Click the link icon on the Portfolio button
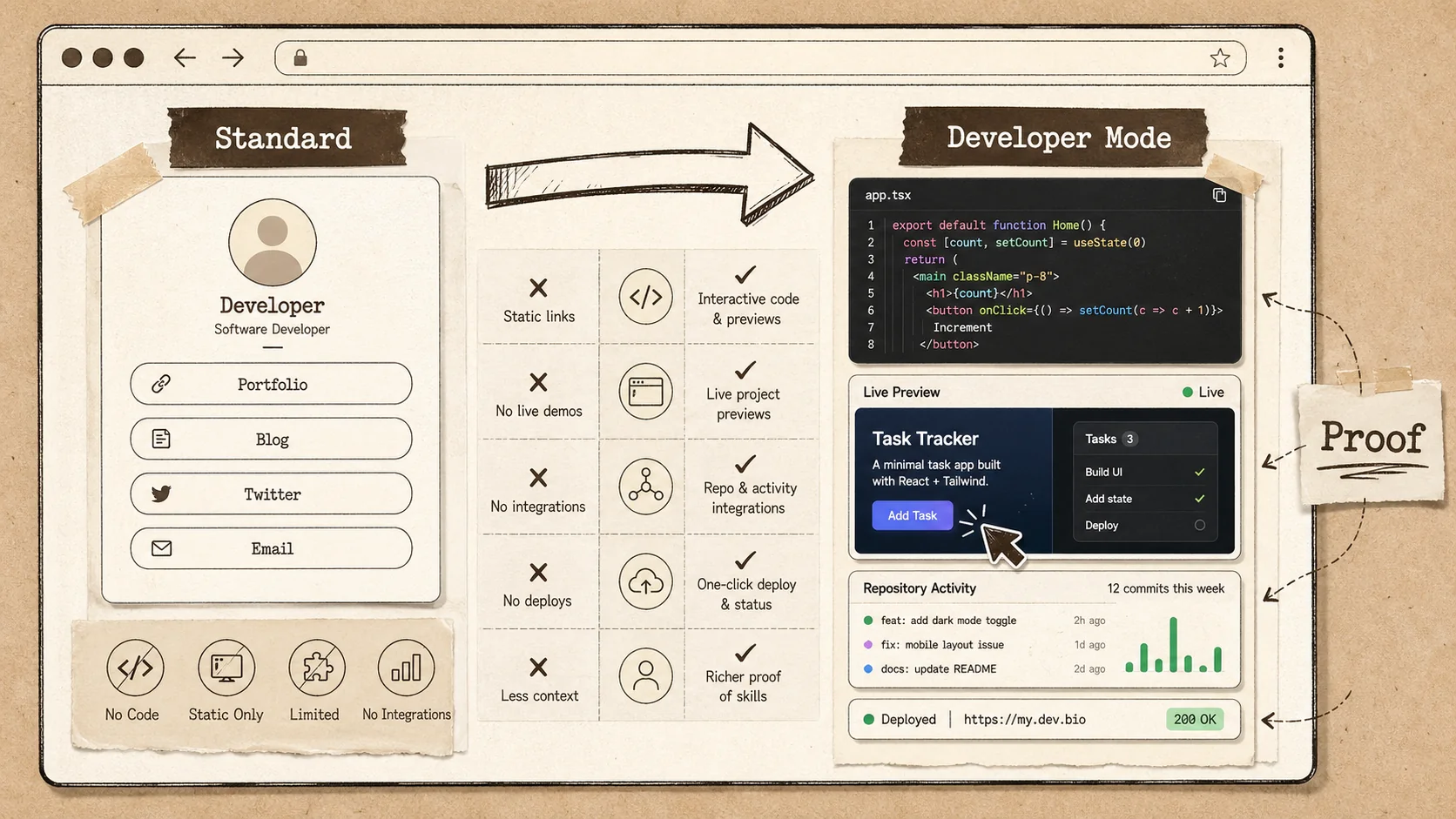The width and height of the screenshot is (1456, 819). point(160,384)
